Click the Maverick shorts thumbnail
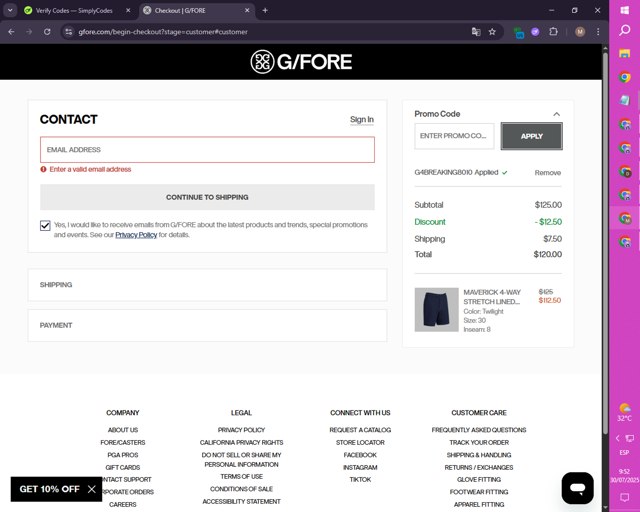The image size is (640, 512). pos(436,310)
